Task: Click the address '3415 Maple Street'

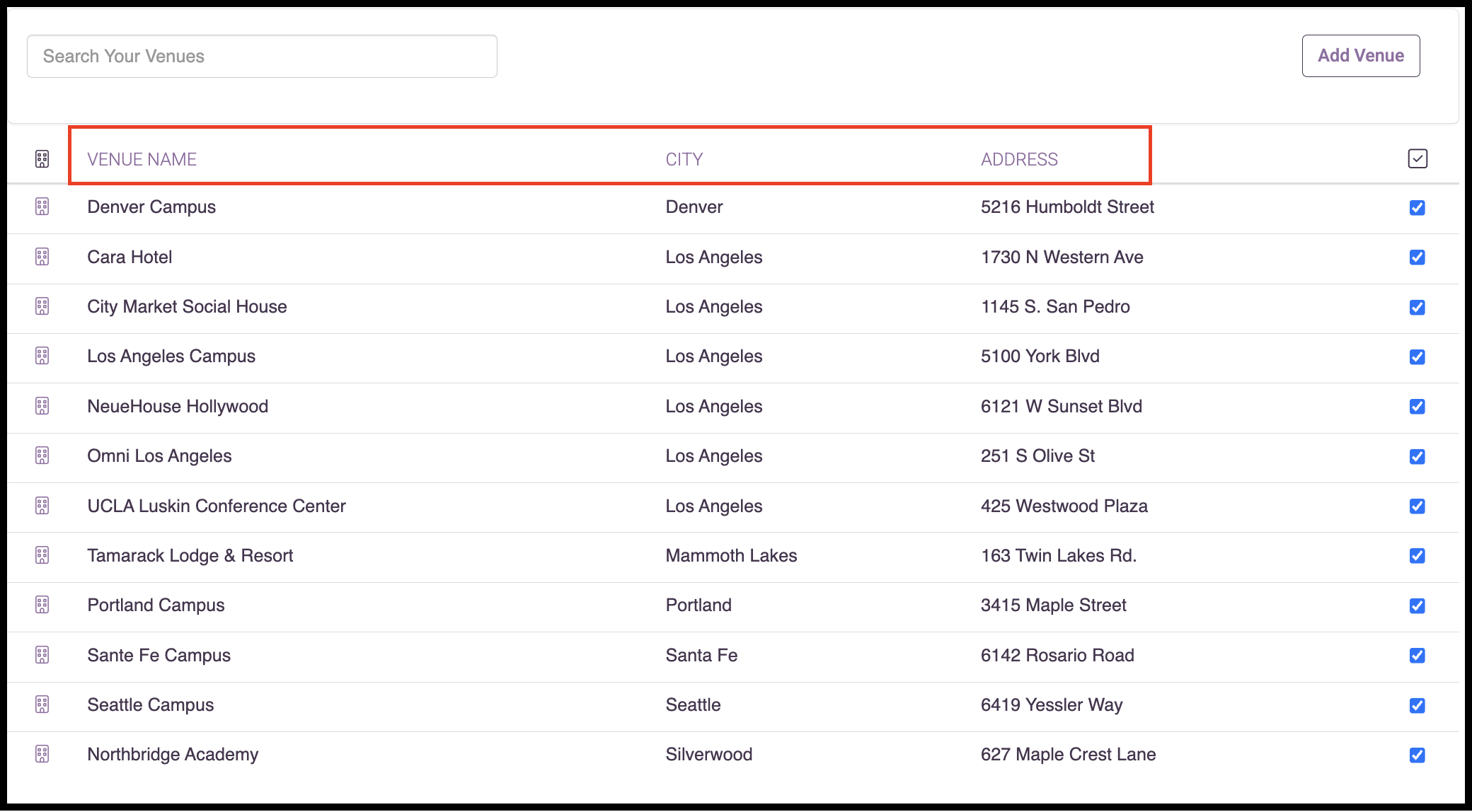Action: [x=1053, y=605]
